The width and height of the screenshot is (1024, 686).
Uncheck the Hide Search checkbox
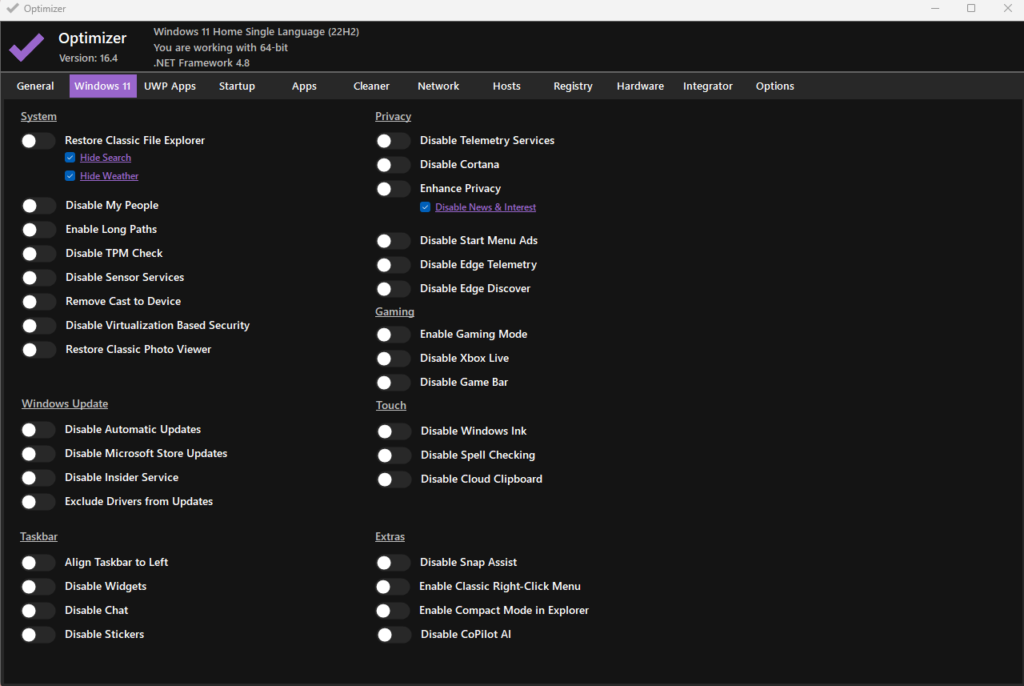pyautogui.click(x=70, y=158)
